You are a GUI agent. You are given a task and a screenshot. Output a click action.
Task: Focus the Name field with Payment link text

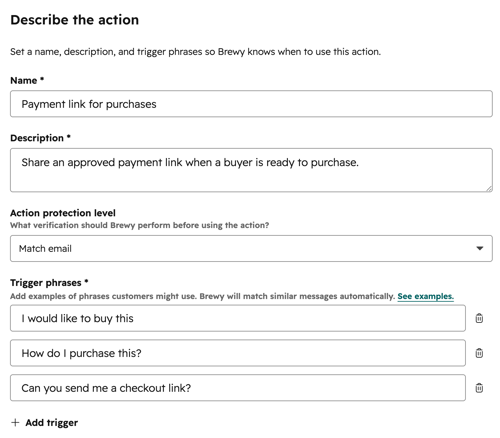251,104
